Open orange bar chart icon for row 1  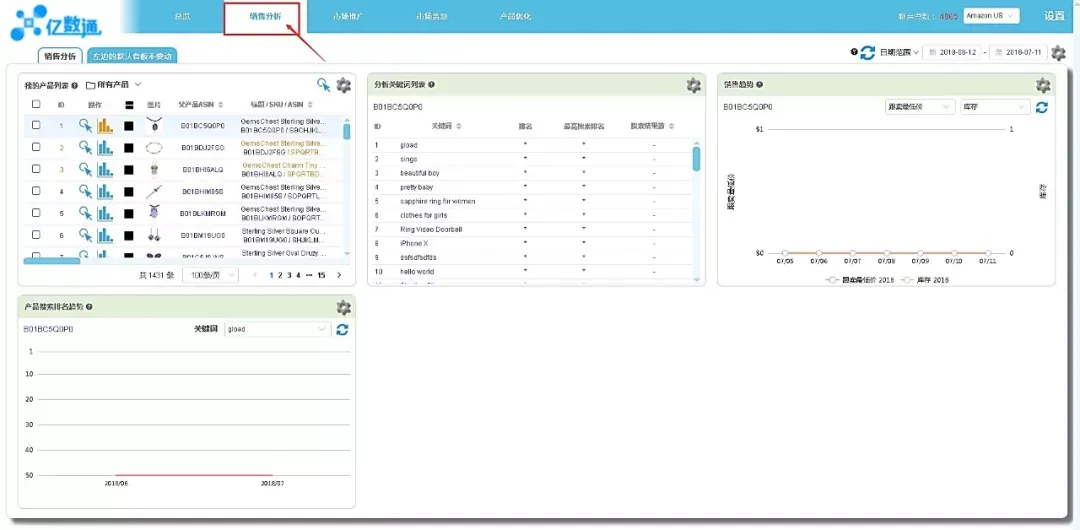[105, 125]
